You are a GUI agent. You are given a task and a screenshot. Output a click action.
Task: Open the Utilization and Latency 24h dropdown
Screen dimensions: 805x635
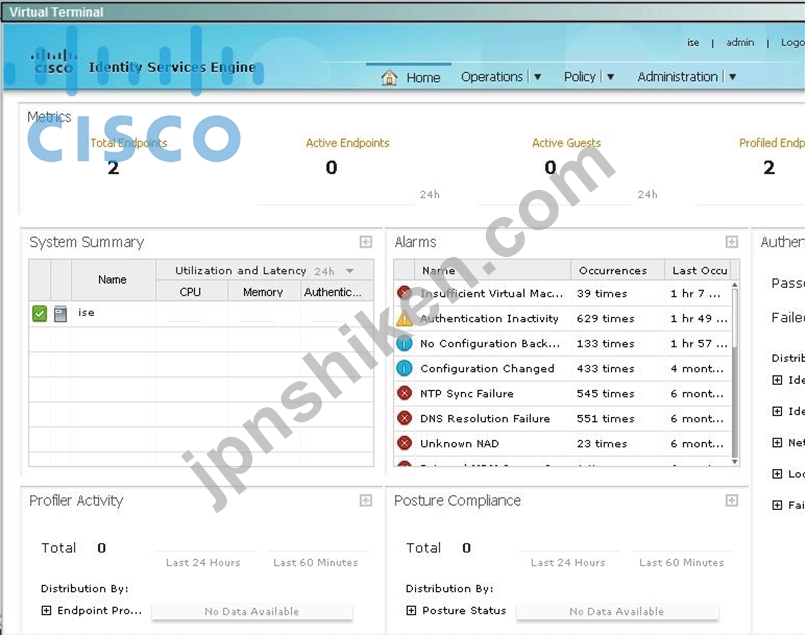[x=350, y=271]
